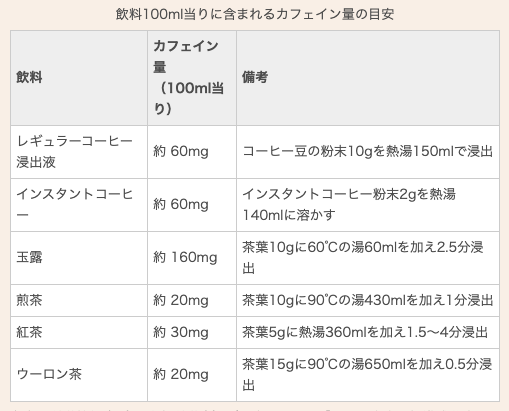This screenshot has width=509, height=411.
Task: Select the 煎茶 約 20mg value
Action: [181, 300]
